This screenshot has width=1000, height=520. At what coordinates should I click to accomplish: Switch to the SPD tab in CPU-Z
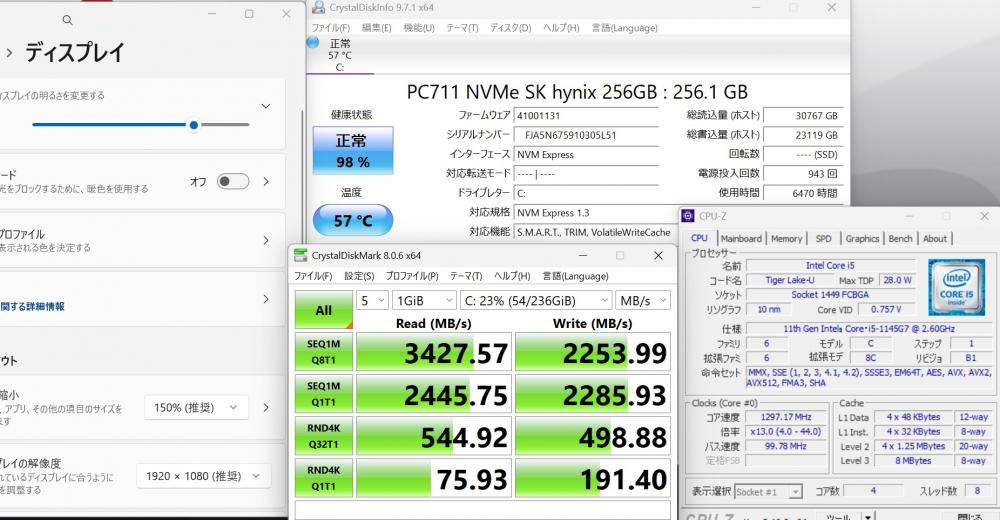pos(823,239)
